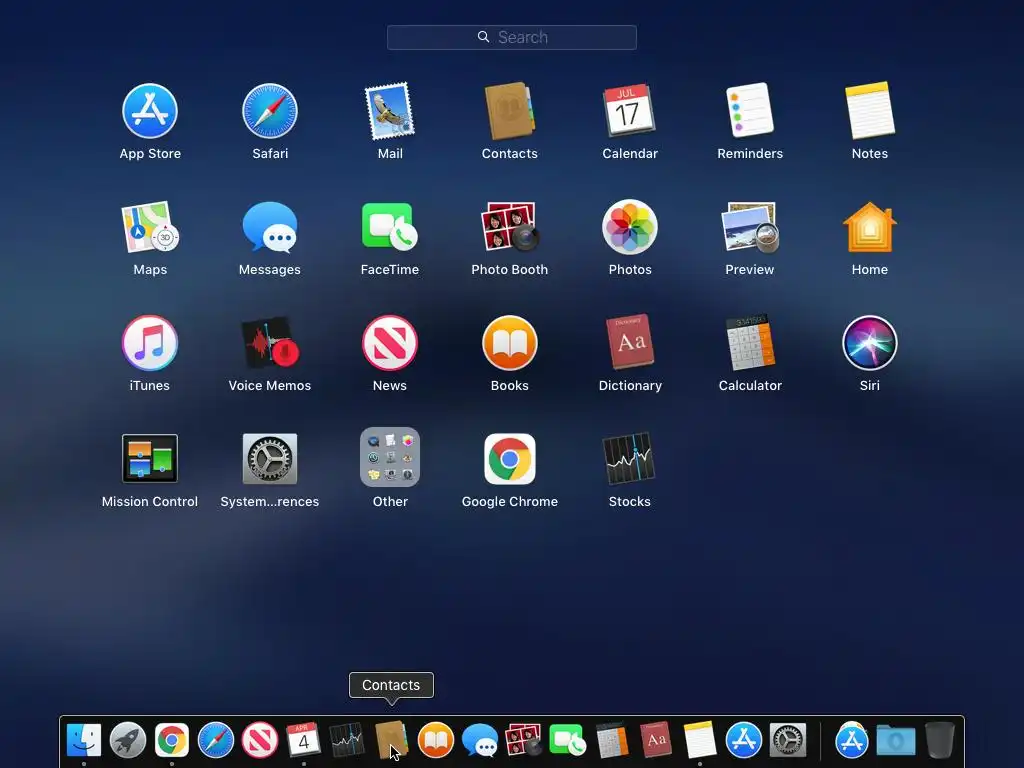Launch Books from the Launchpad grid
Image resolution: width=1024 pixels, height=768 pixels.
509,343
